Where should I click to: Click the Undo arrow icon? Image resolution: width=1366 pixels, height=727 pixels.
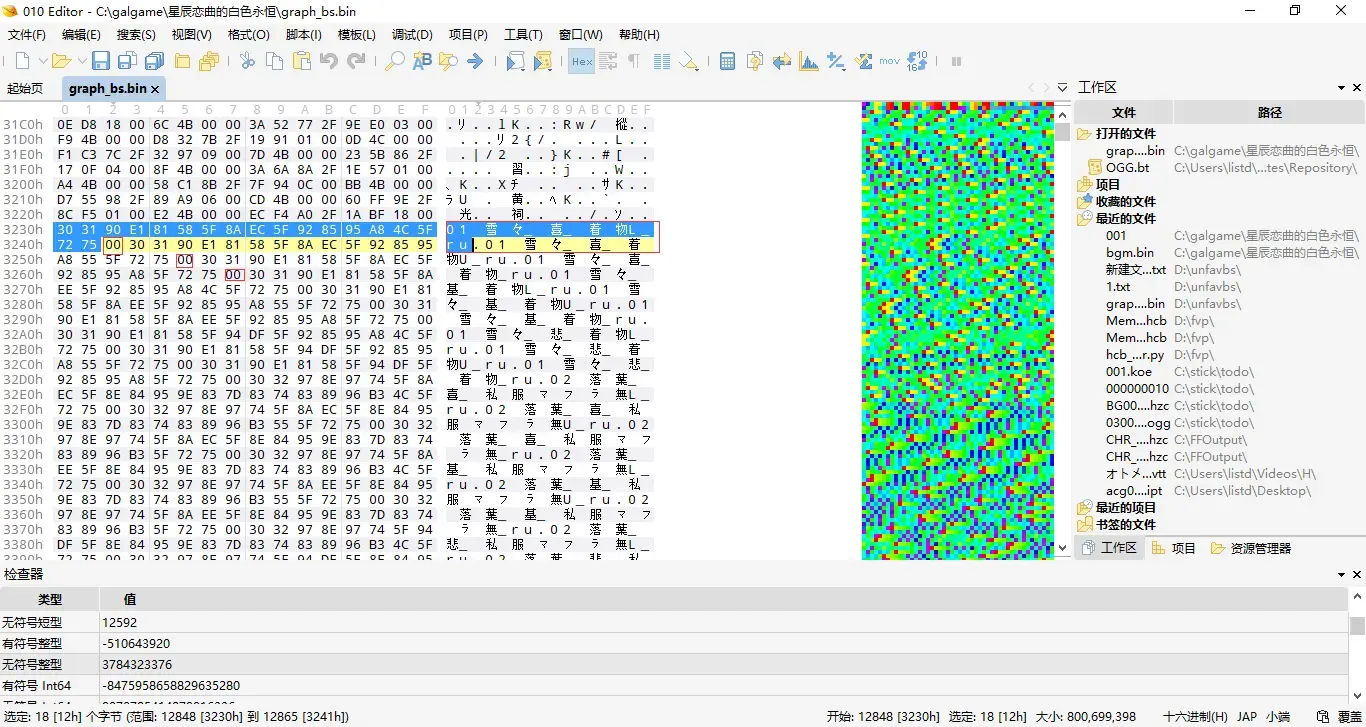tap(328, 61)
